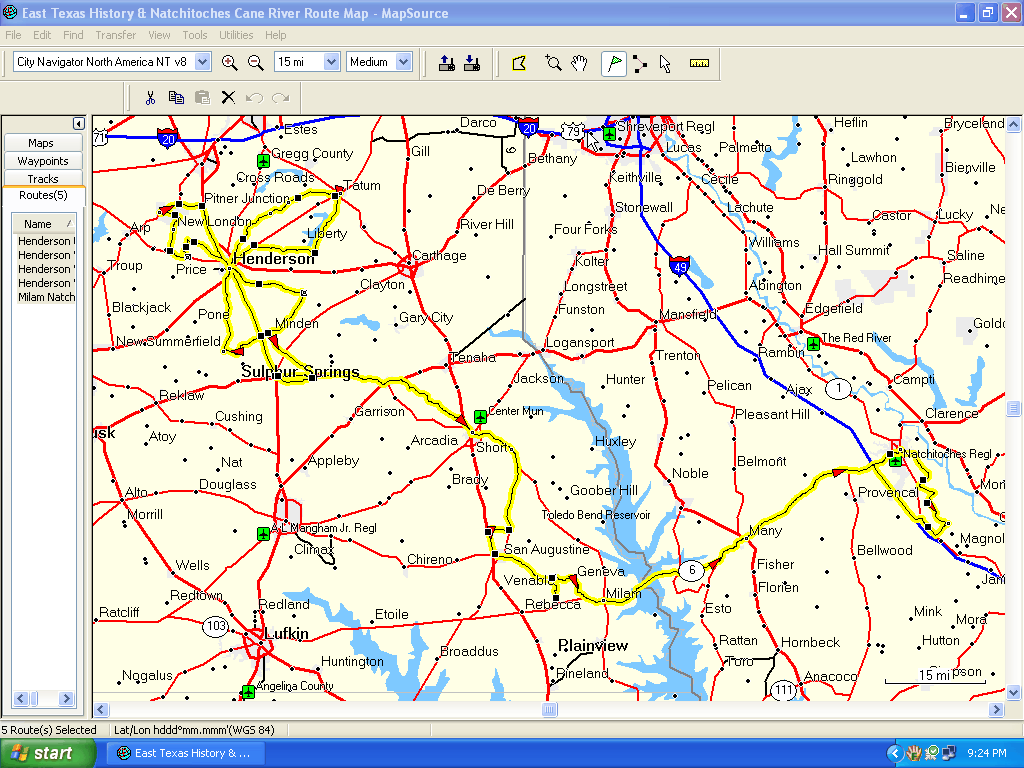Open the Medium detail level dropdown
The height and width of the screenshot is (768, 1024).
pos(403,62)
